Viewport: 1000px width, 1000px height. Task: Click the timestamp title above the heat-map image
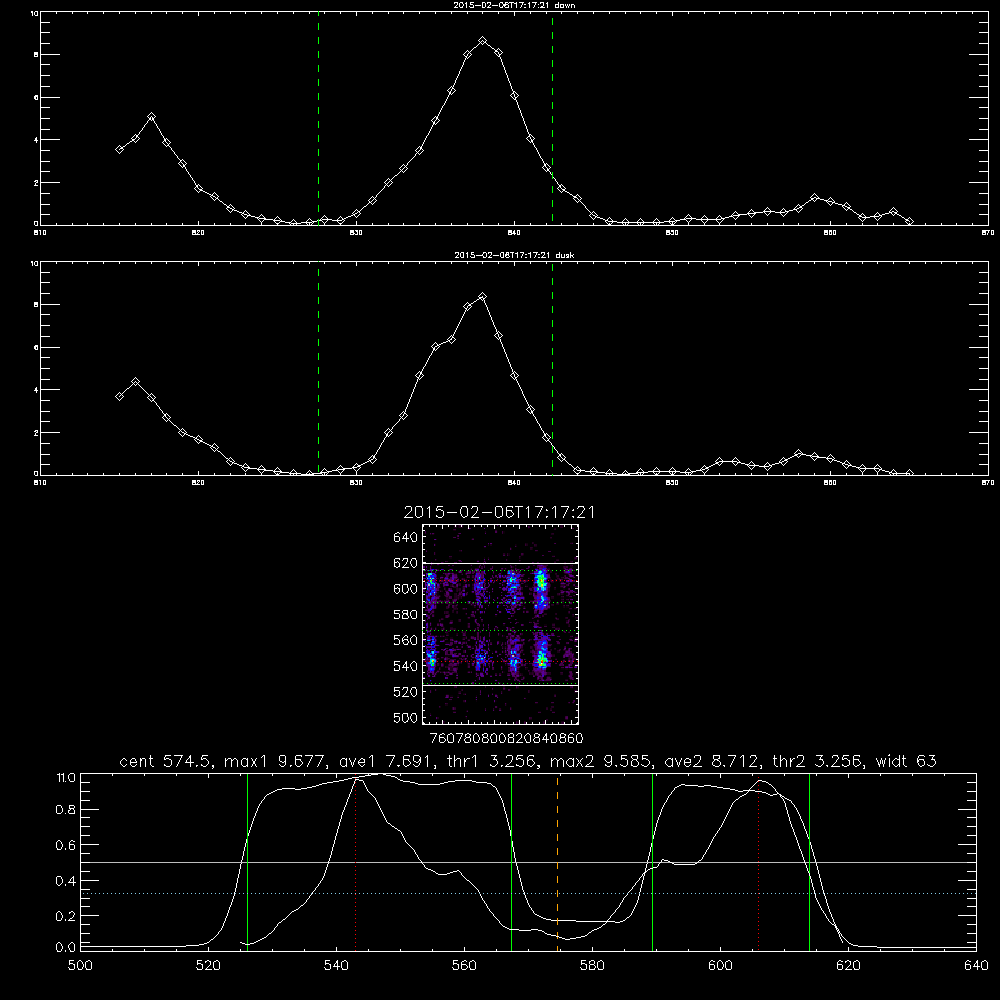pos(499,512)
